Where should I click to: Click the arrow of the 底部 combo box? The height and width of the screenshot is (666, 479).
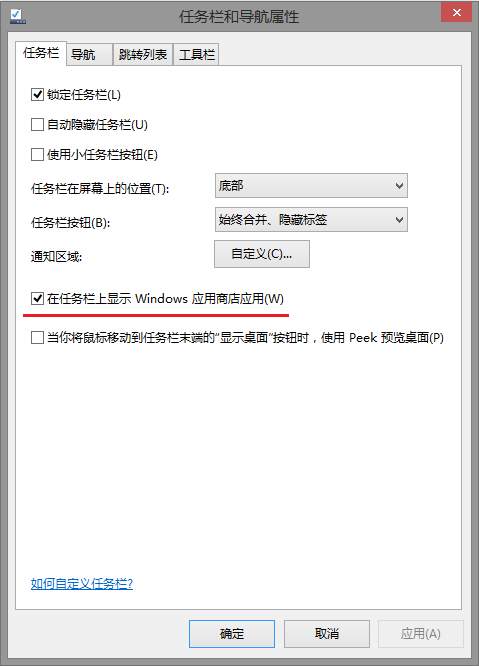(x=399, y=186)
